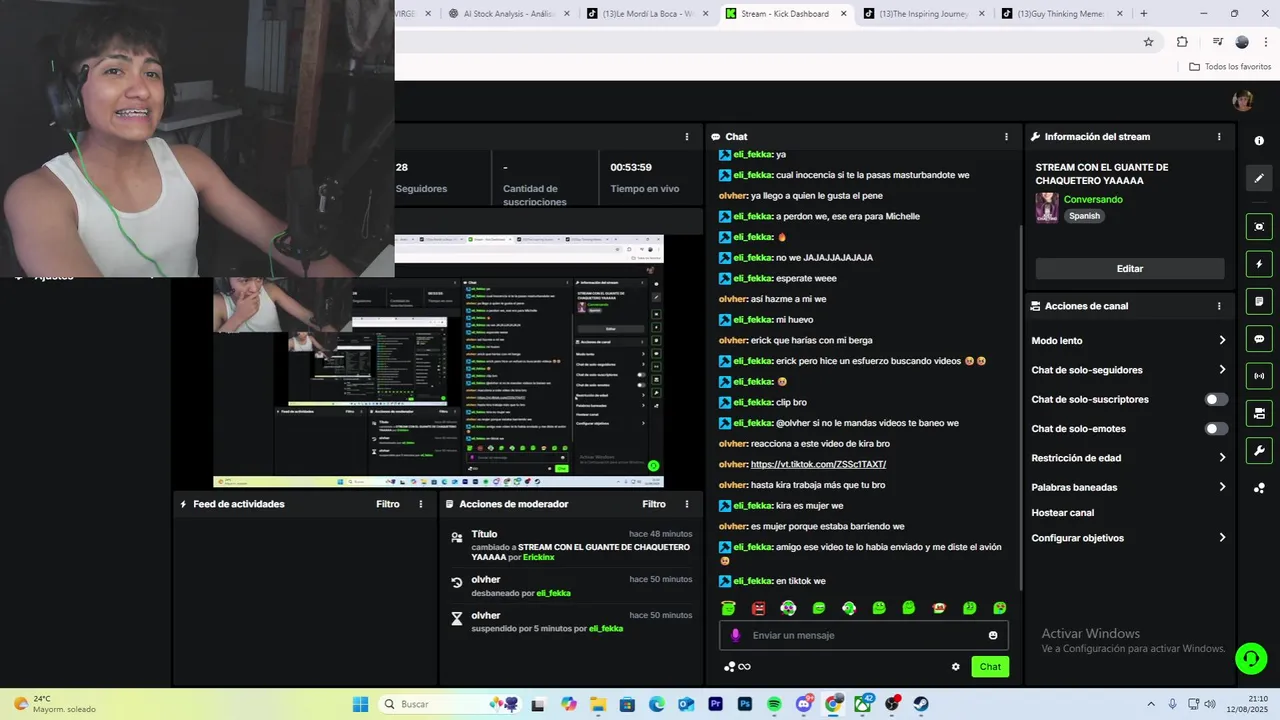The image size is (1280, 720).
Task: Click the 00:53:59 Tiempo en vivo value
Action: point(631,167)
